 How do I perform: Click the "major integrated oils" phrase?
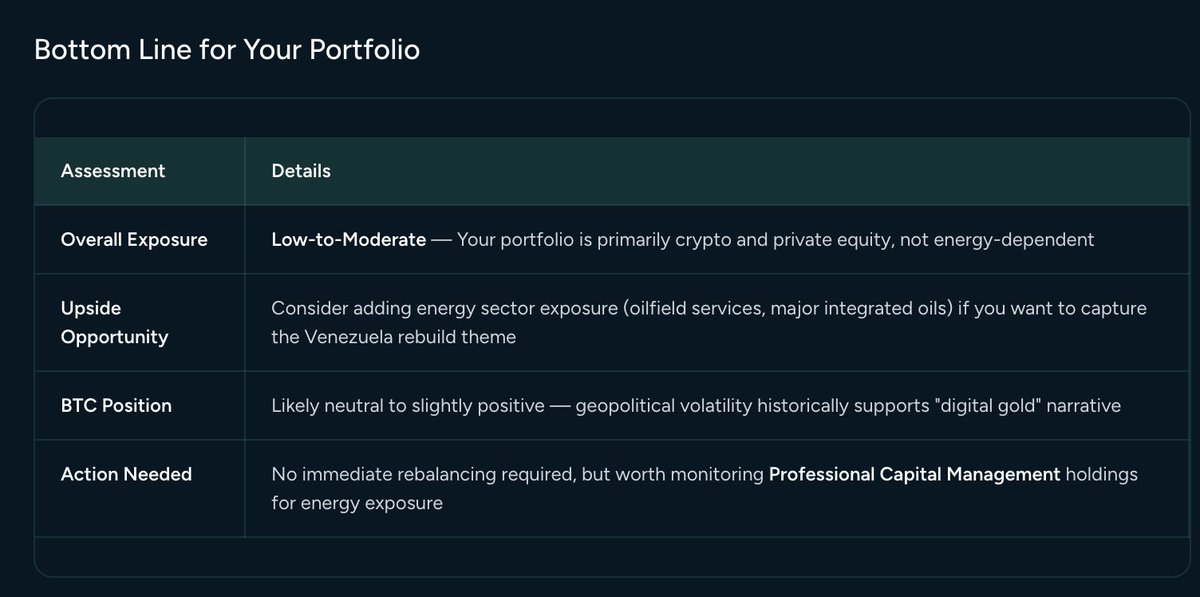click(x=859, y=308)
